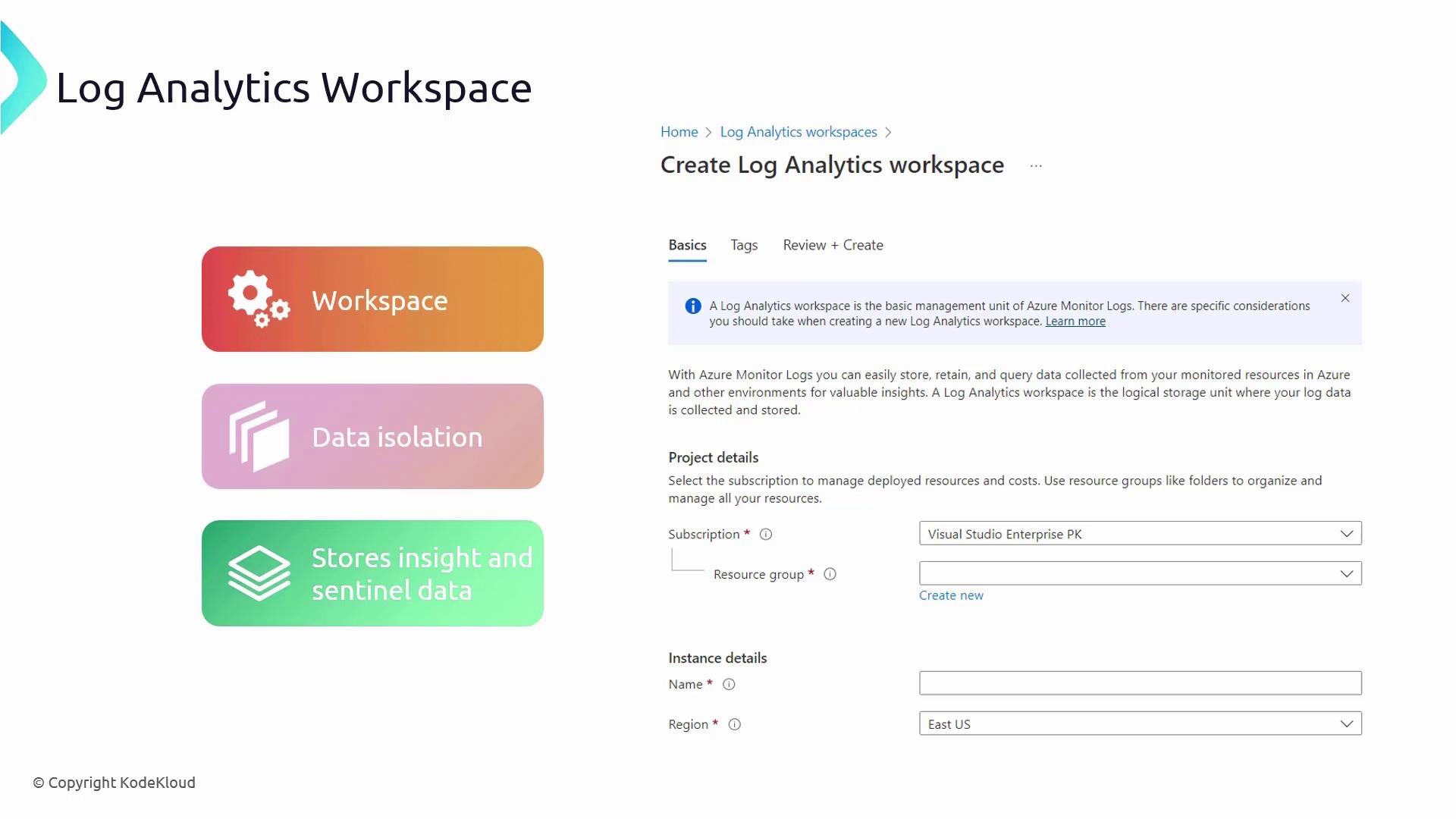
Task: Click the stacked layers icon on green card
Action: tap(259, 573)
